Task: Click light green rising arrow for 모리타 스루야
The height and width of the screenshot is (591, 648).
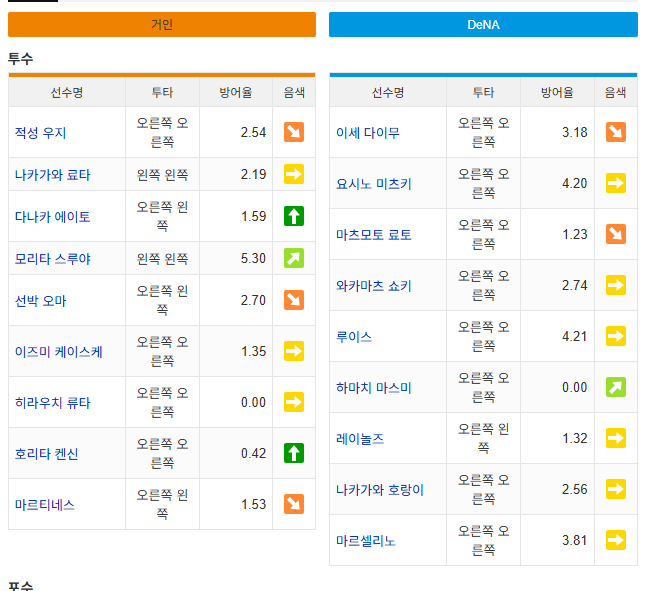Action: click(294, 258)
